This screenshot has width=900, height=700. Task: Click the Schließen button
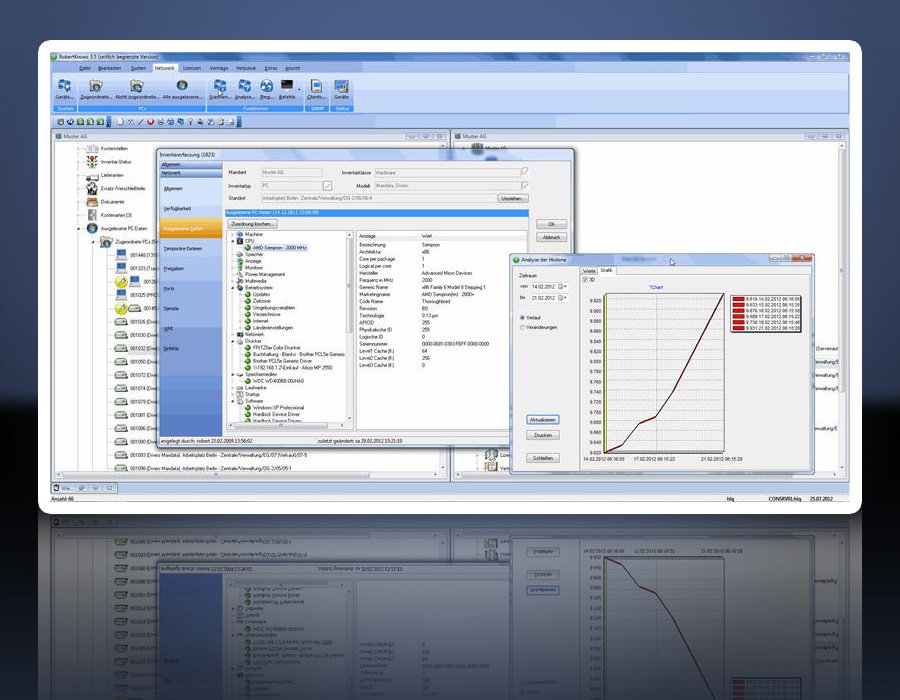[x=542, y=458]
